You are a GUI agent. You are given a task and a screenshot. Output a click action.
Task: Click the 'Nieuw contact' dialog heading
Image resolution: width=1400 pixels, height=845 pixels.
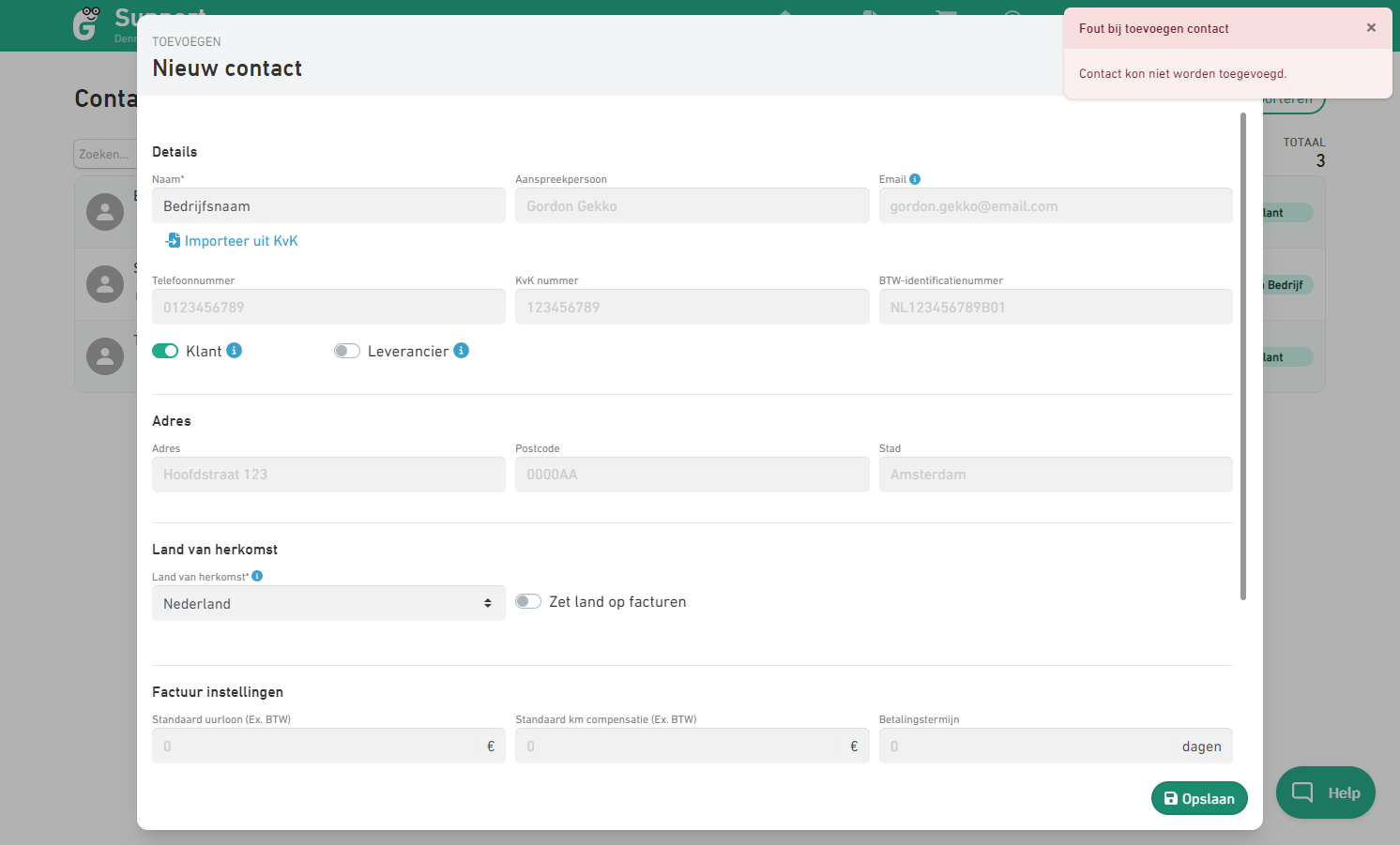coord(227,68)
